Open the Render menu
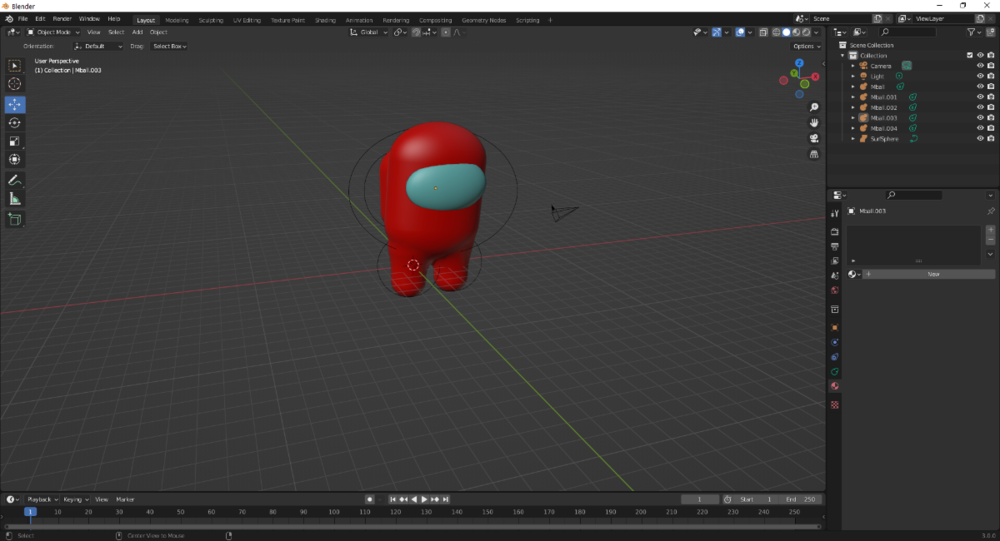Screen dimensions: 1000x541 click(x=62, y=19)
